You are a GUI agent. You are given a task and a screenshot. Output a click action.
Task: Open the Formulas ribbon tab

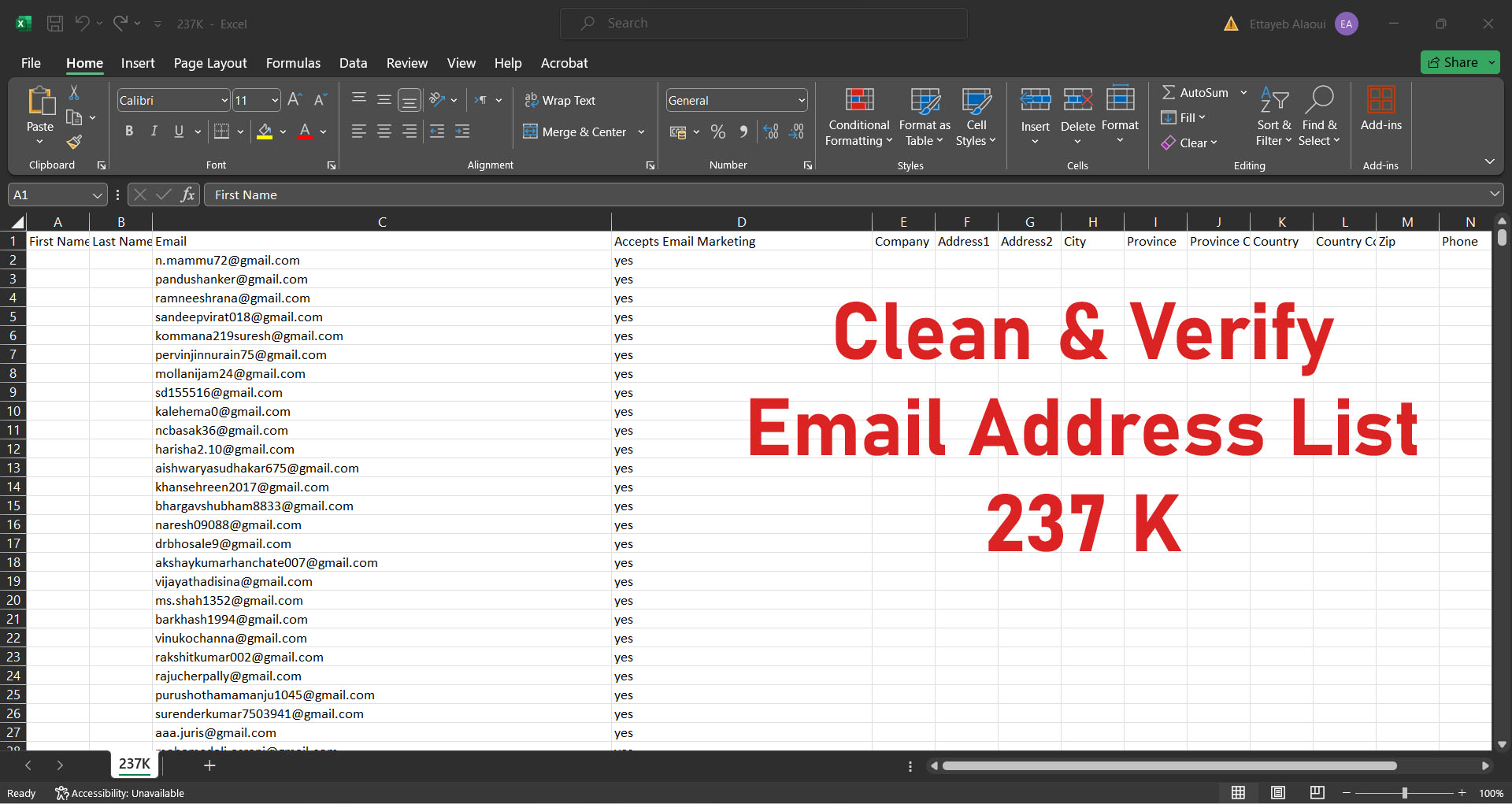point(293,63)
